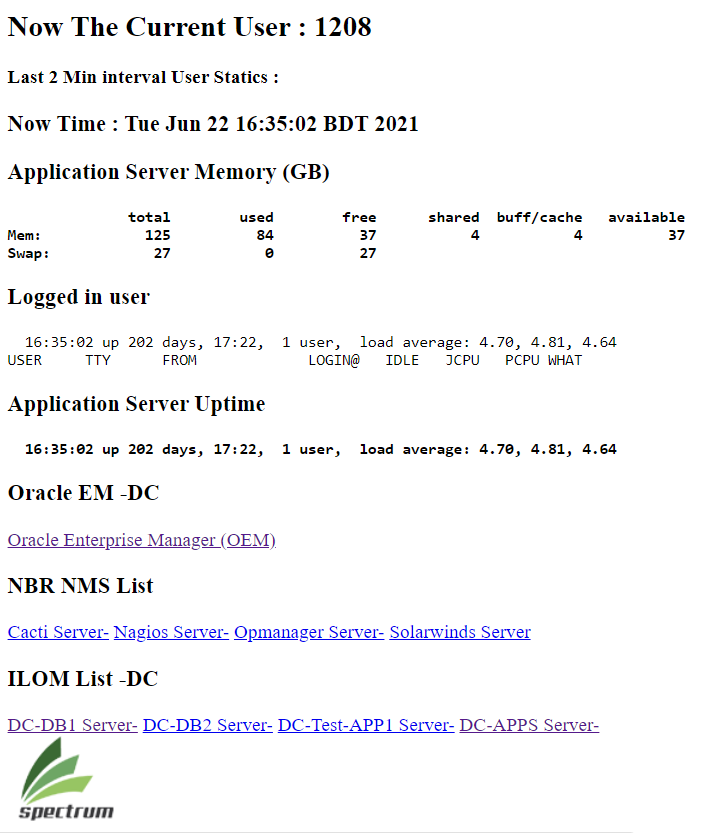The height and width of the screenshot is (833, 721).
Task: Open the Solarwinds Server link
Action: [460, 632]
